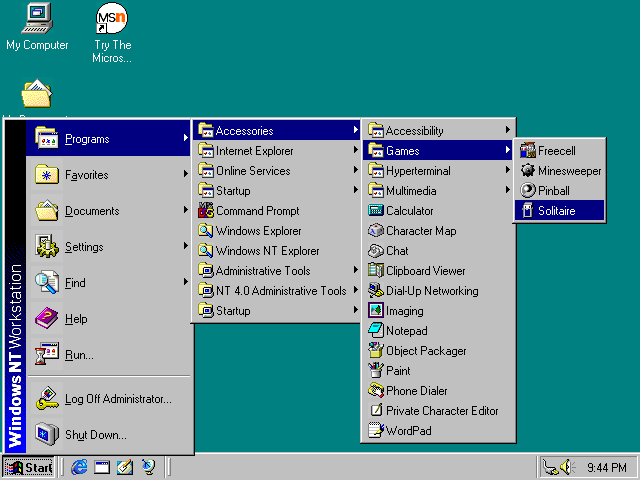The image size is (640, 480).
Task: Select Programs in the Start menu
Action: (x=109, y=139)
